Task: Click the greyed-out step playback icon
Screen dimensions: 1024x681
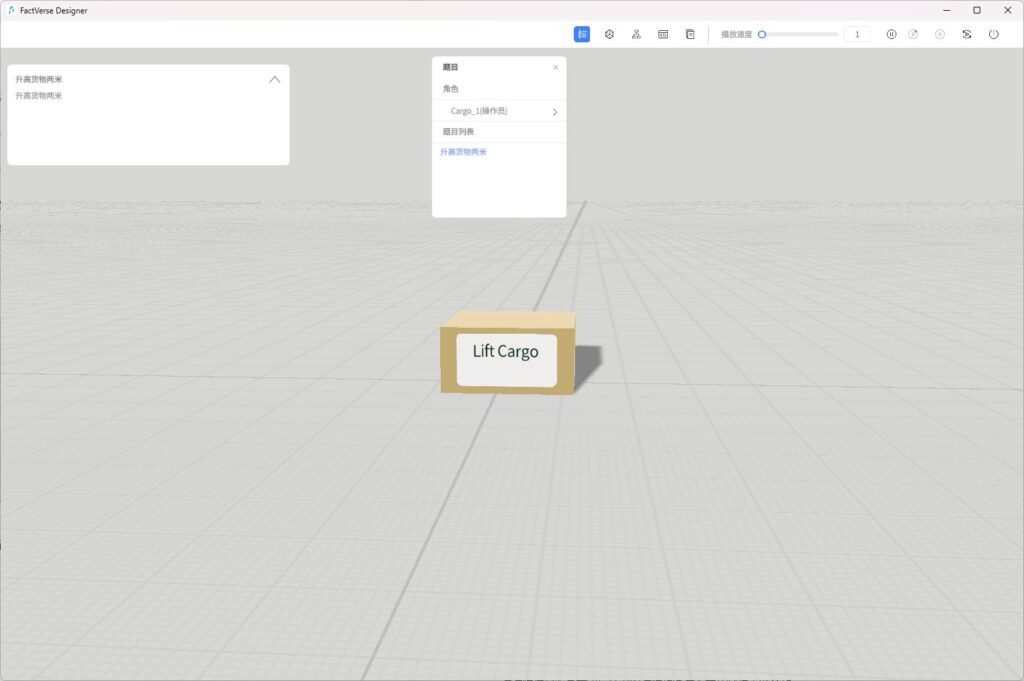Action: tap(913, 34)
